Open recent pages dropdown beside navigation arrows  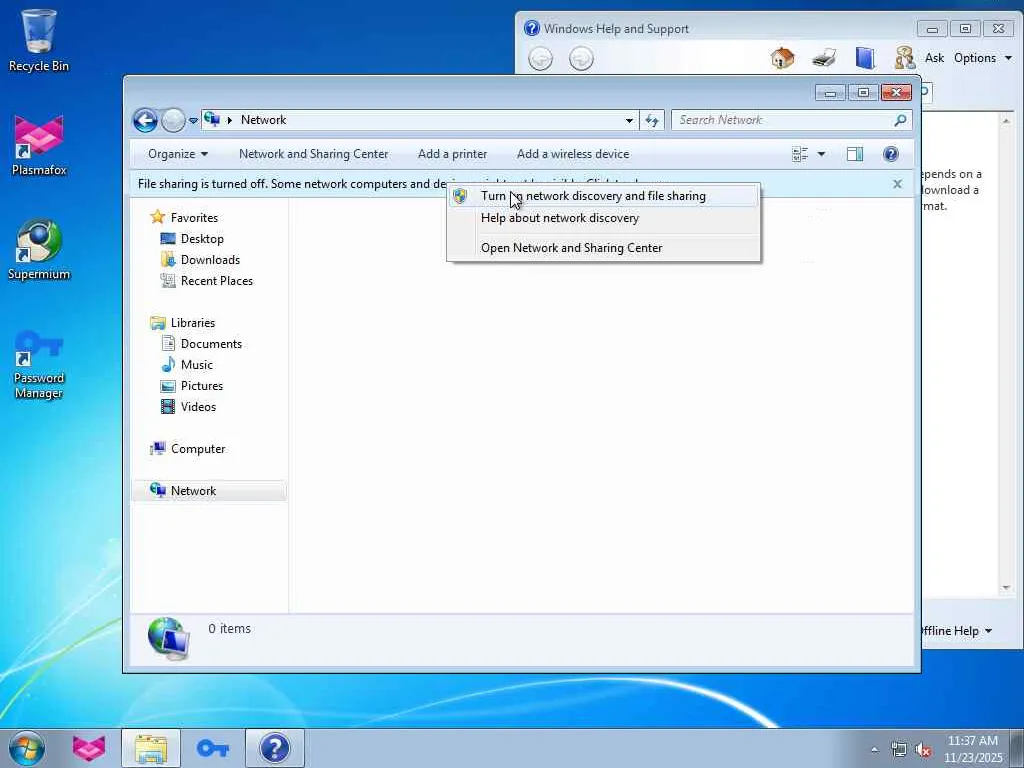coord(193,120)
